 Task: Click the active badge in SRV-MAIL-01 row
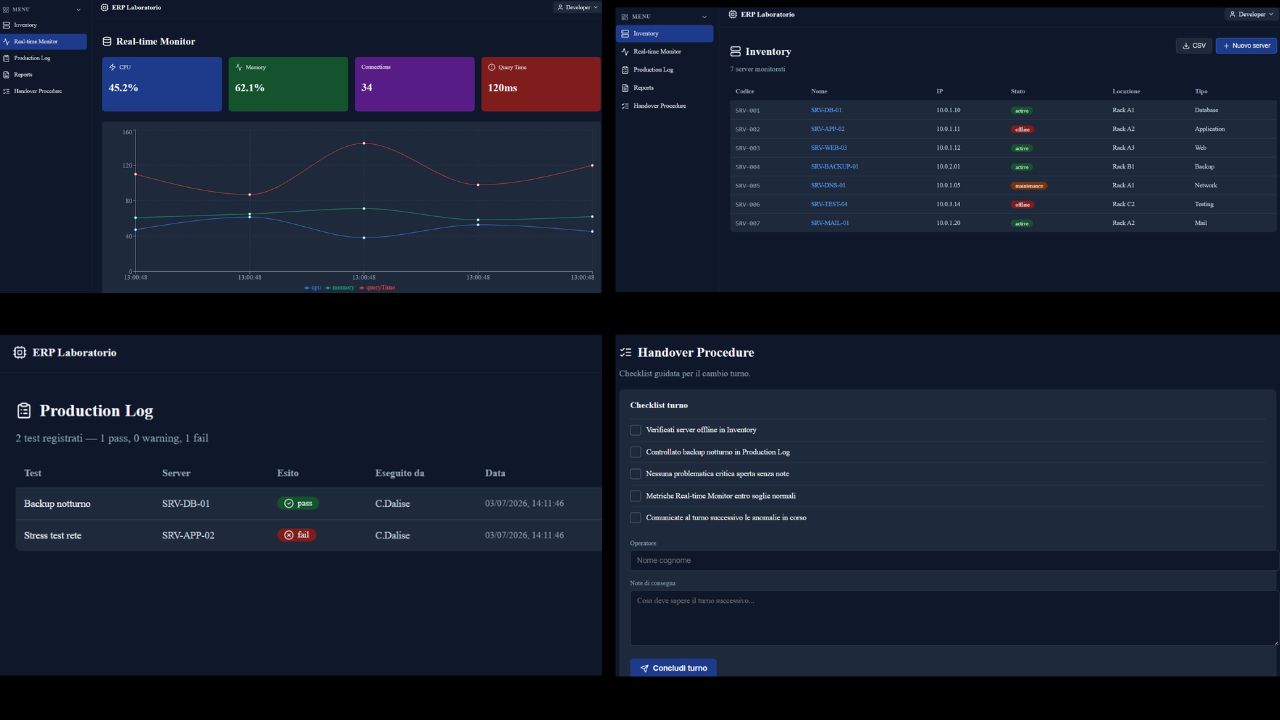1022,223
